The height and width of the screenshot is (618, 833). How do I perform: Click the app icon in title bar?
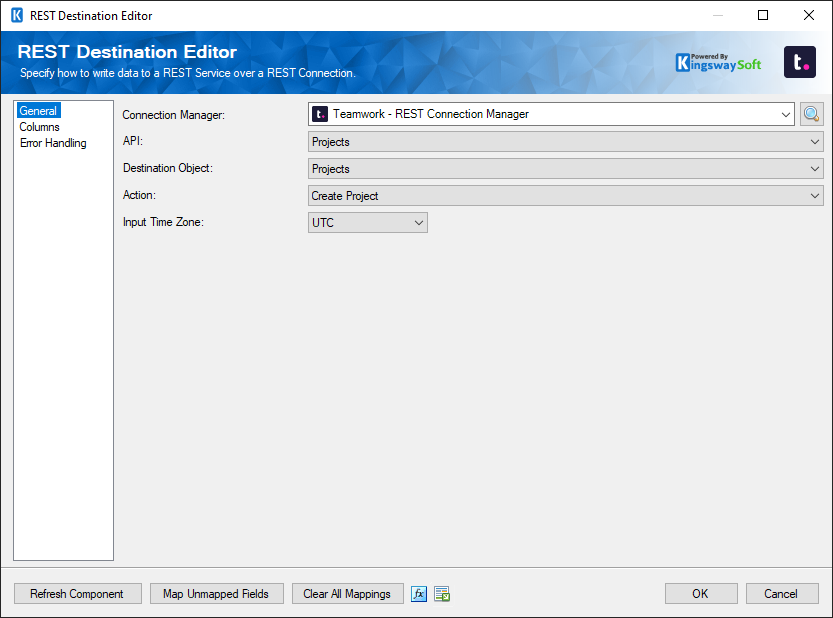point(17,15)
